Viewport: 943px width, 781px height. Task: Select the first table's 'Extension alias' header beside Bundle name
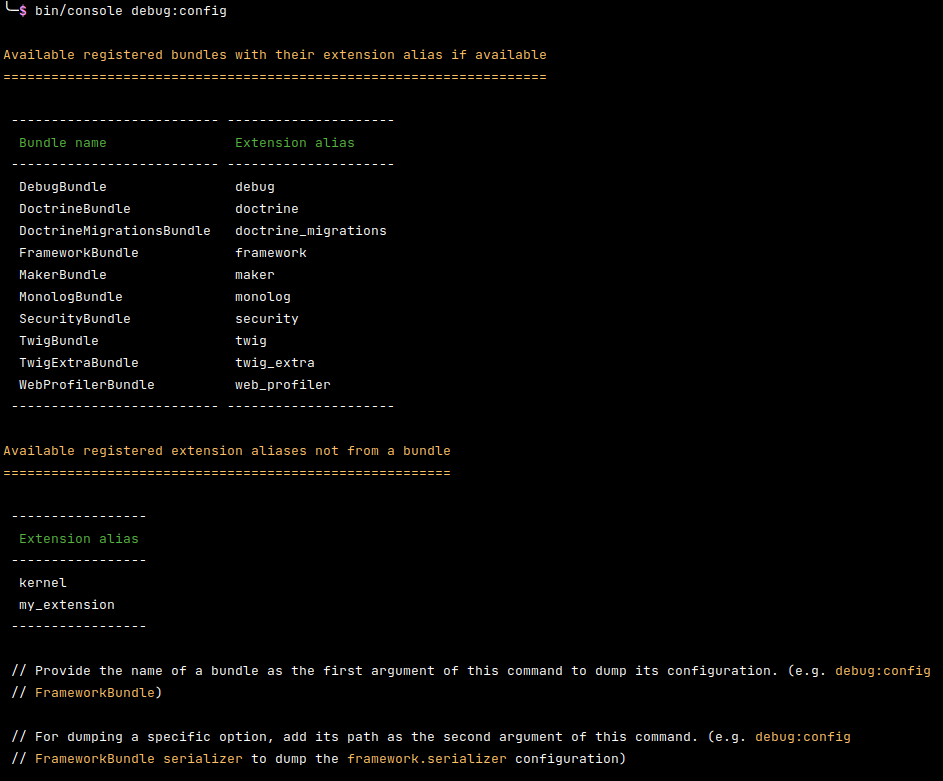295,142
